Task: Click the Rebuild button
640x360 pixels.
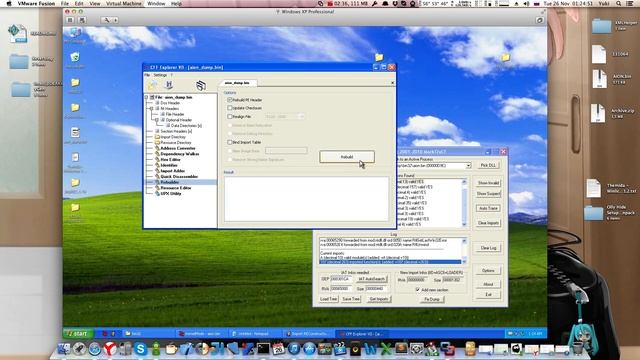Action: (x=347, y=157)
